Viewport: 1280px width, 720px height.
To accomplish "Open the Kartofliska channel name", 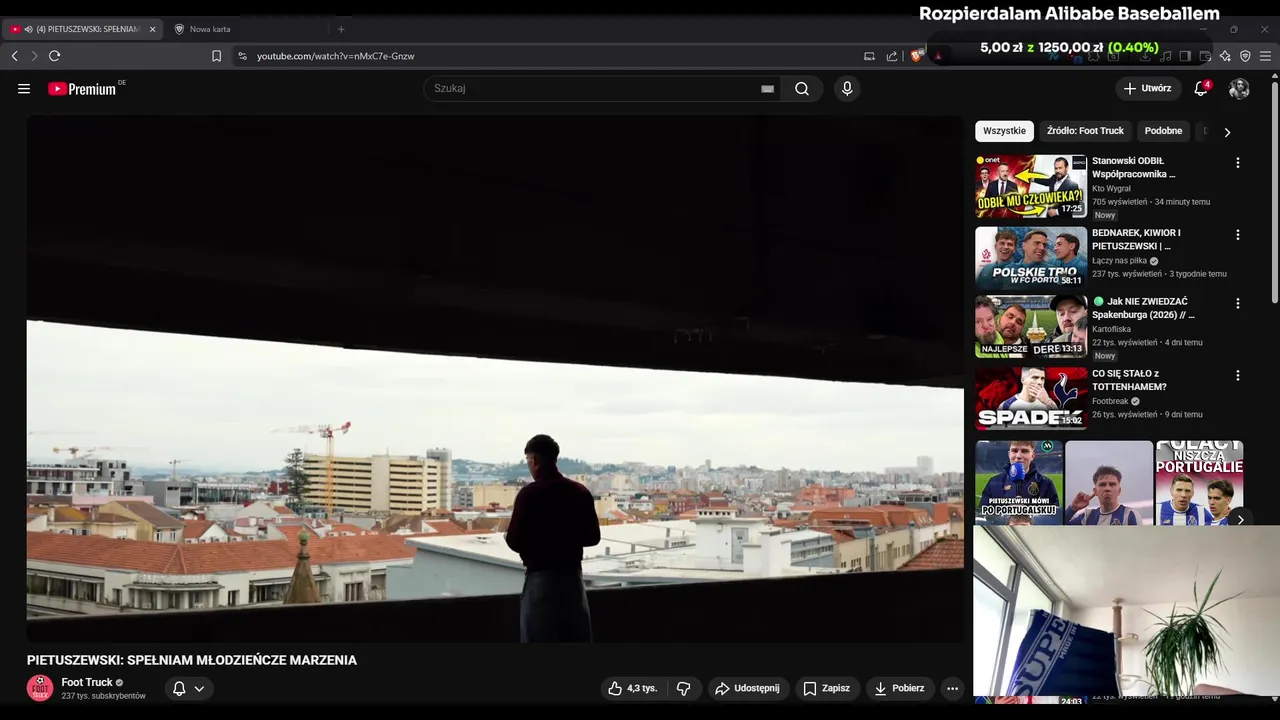I will pos(1111,329).
